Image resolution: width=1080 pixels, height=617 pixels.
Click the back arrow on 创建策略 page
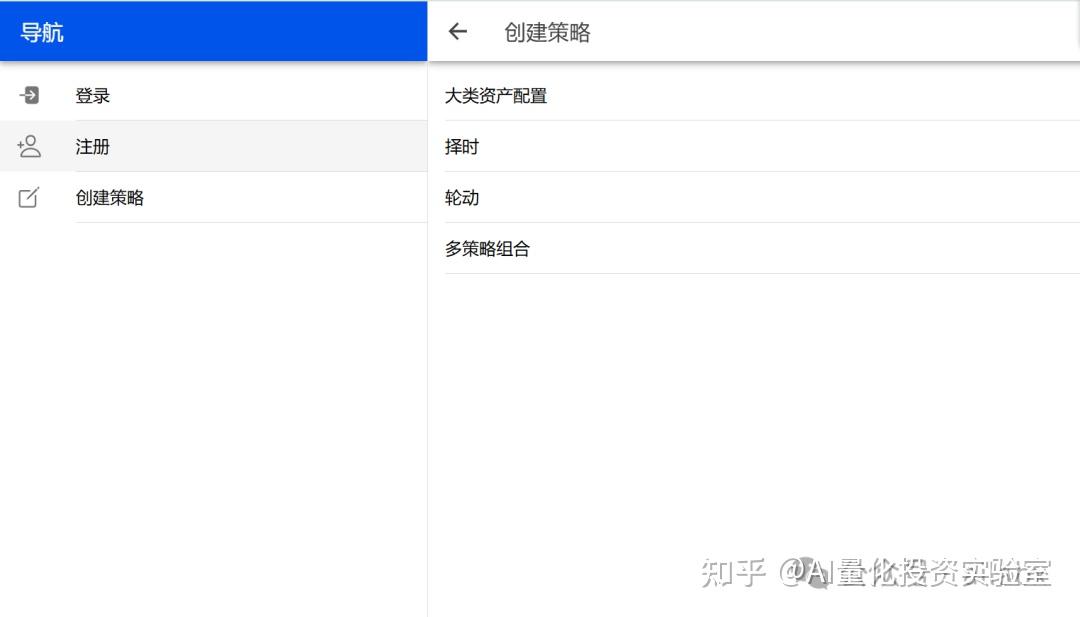click(457, 31)
